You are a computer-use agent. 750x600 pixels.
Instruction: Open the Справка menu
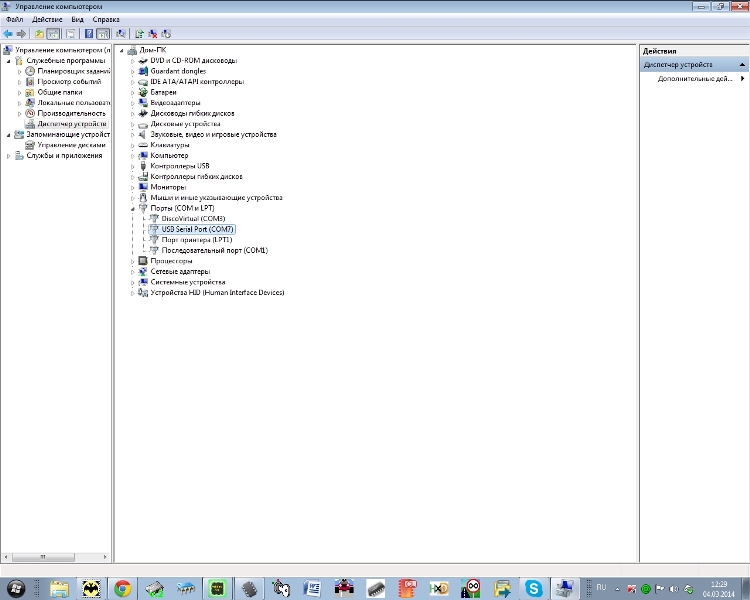(x=106, y=19)
